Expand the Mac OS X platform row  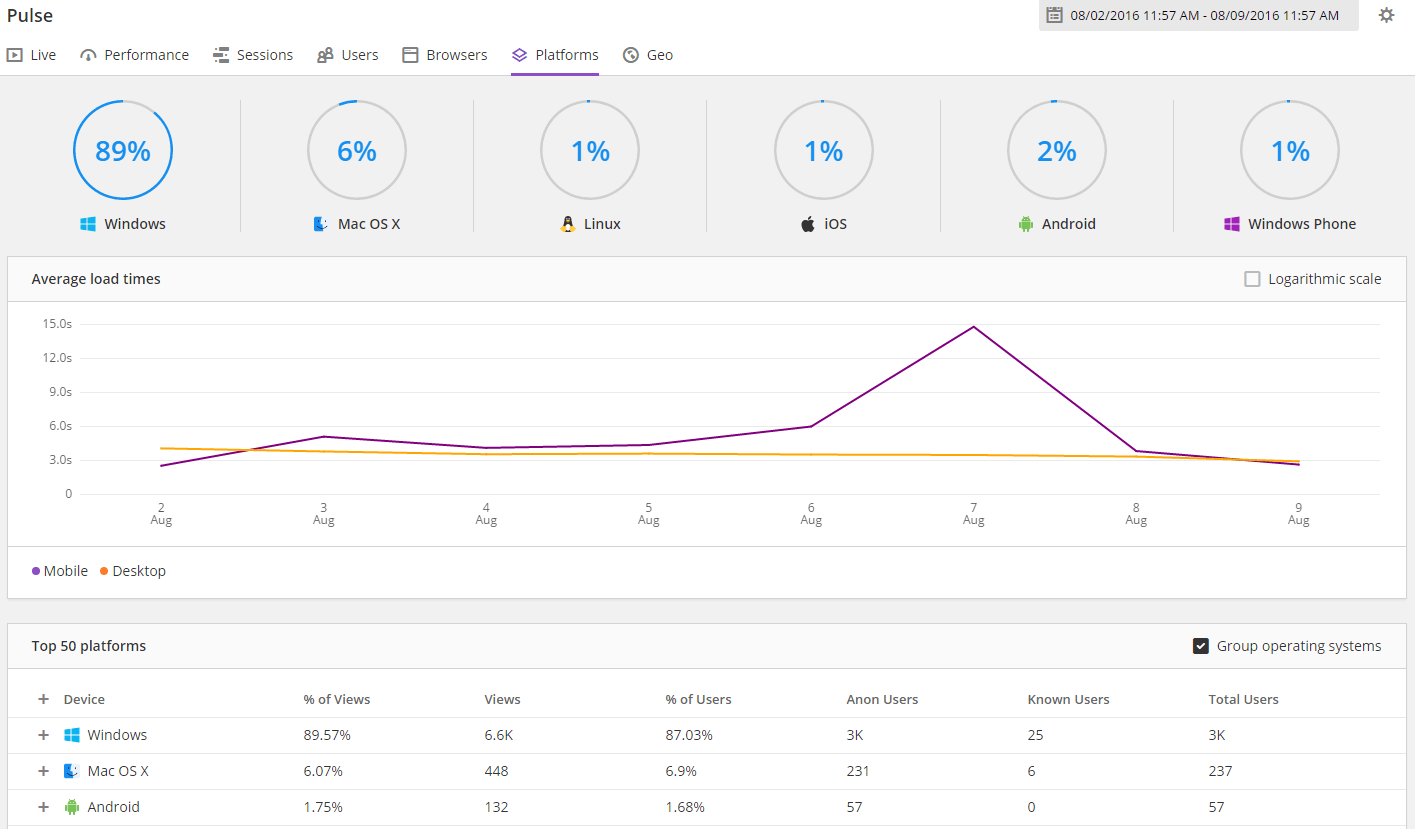coord(43,771)
